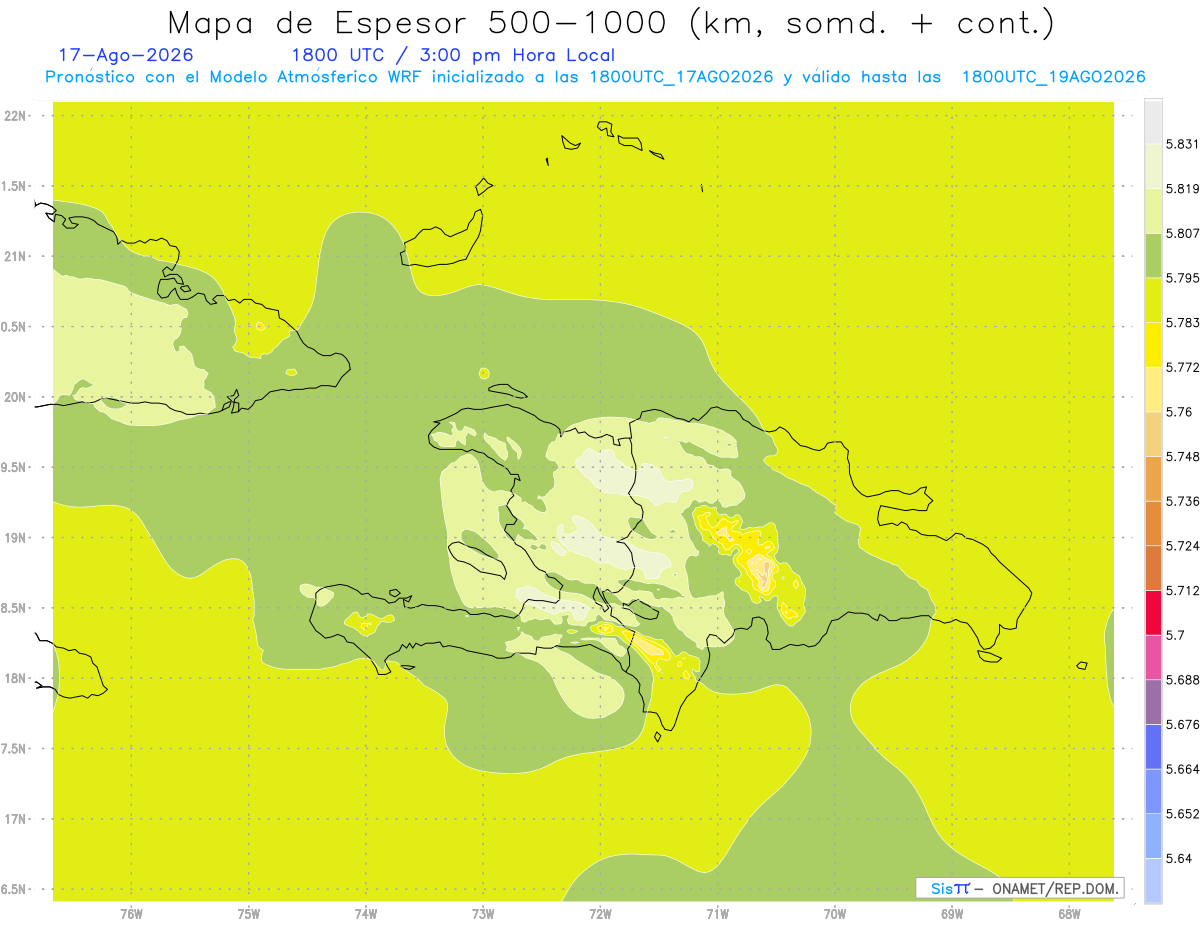Select the 18N latitude axis label
The height and width of the screenshot is (927, 1200).
[15, 679]
